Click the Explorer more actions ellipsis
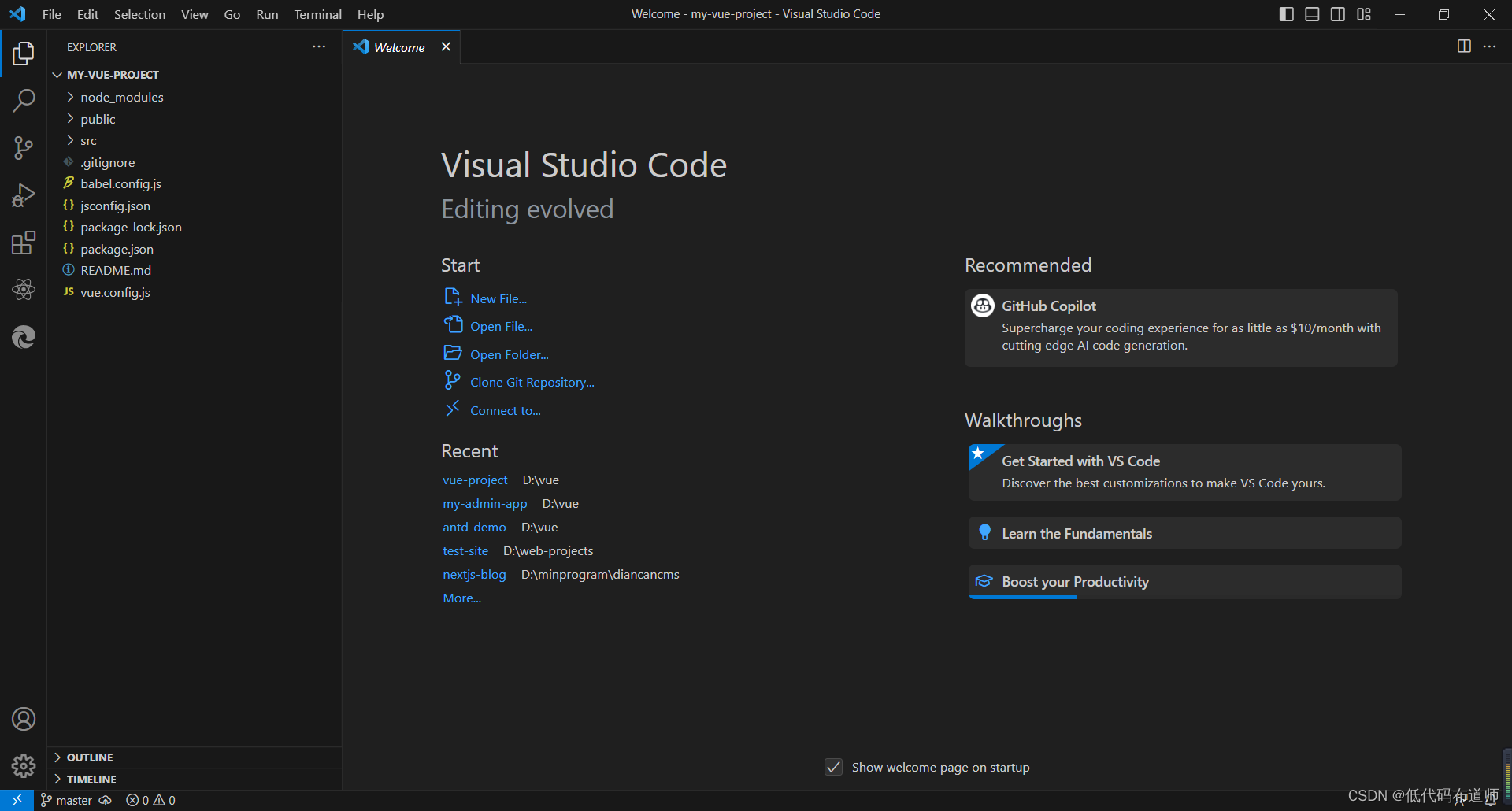The height and width of the screenshot is (811, 1512). click(319, 47)
